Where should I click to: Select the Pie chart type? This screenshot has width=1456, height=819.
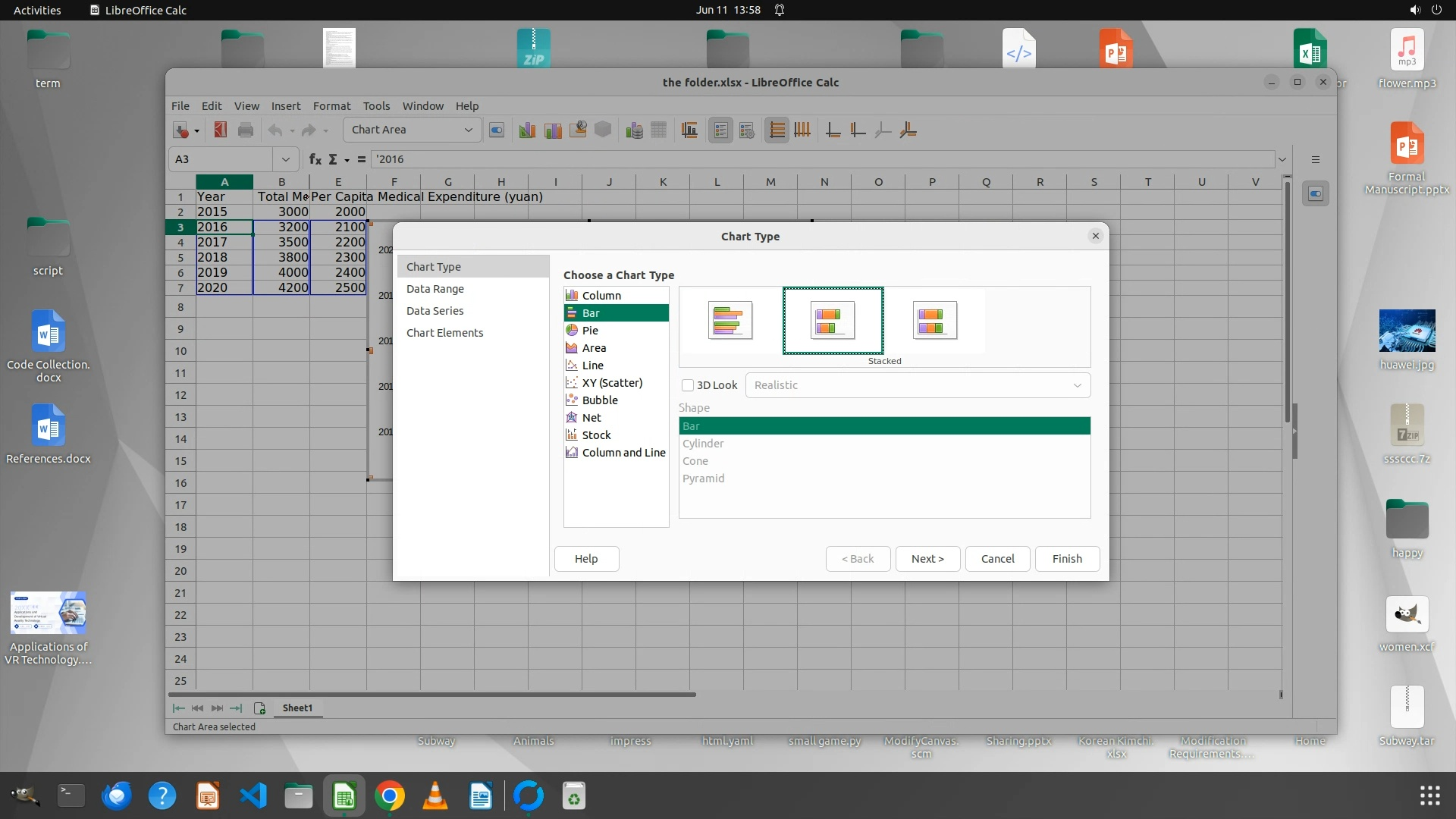(590, 331)
